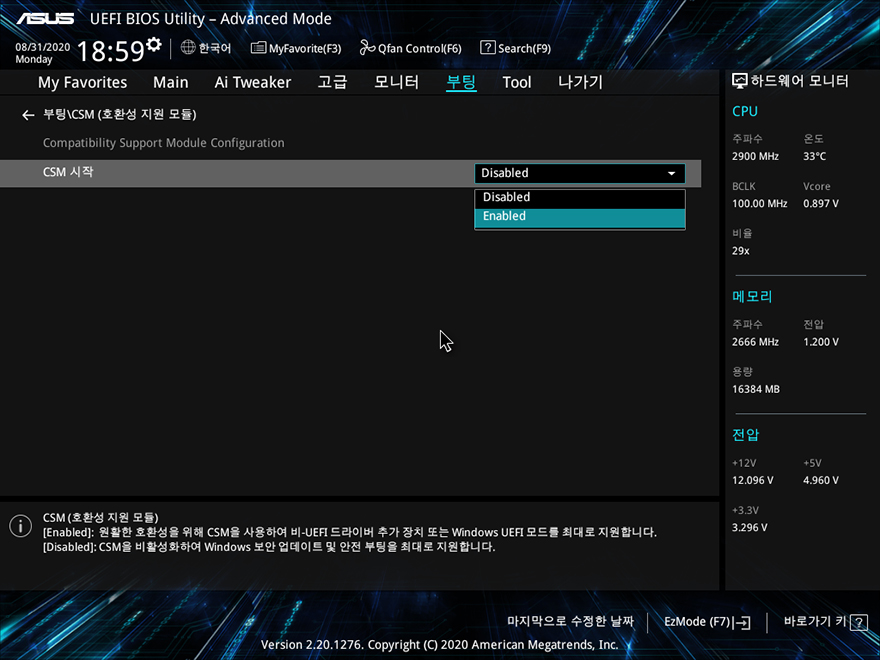Click 마지막으로 수정한 날짜 at the bottom
880x660 pixels.
coord(570,621)
